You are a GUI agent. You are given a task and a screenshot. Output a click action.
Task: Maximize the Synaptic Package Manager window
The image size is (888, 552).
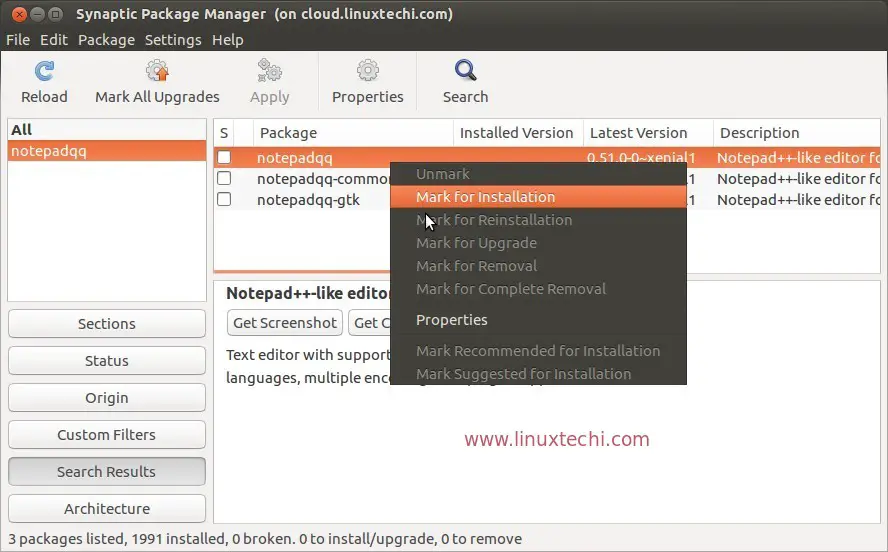click(x=56, y=14)
